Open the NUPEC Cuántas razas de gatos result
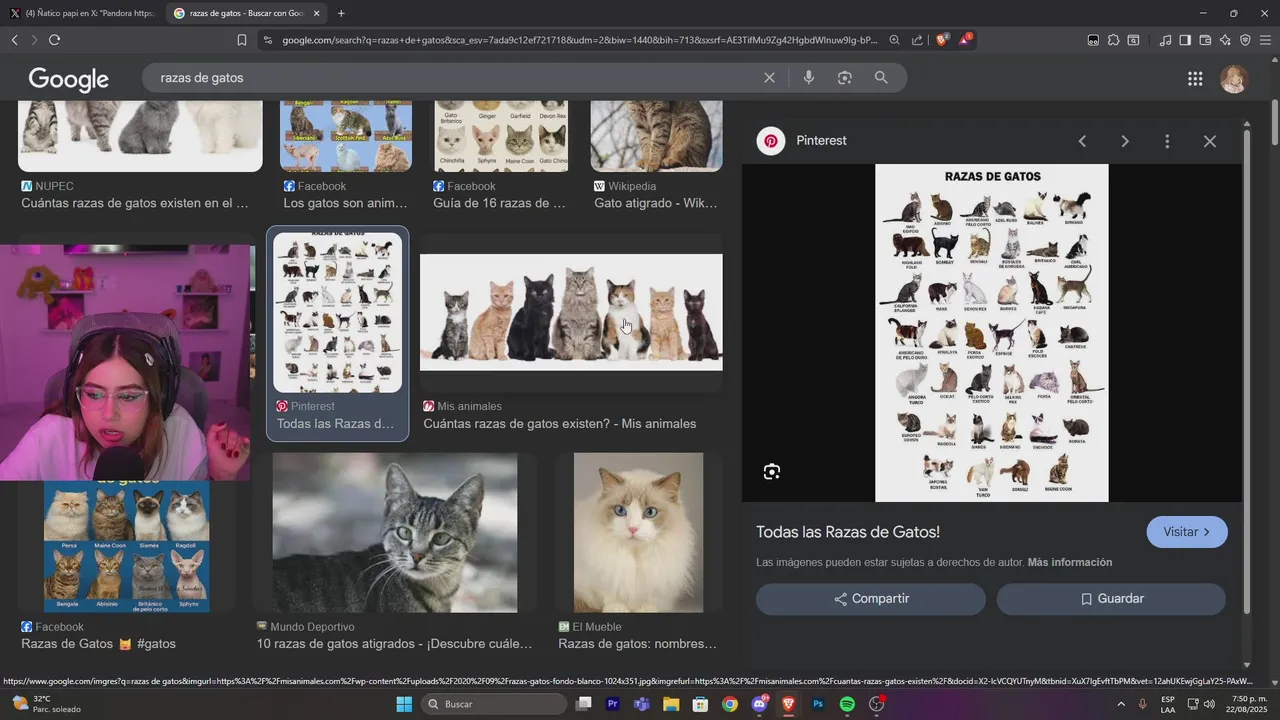The height and width of the screenshot is (720, 1280). [x=135, y=203]
